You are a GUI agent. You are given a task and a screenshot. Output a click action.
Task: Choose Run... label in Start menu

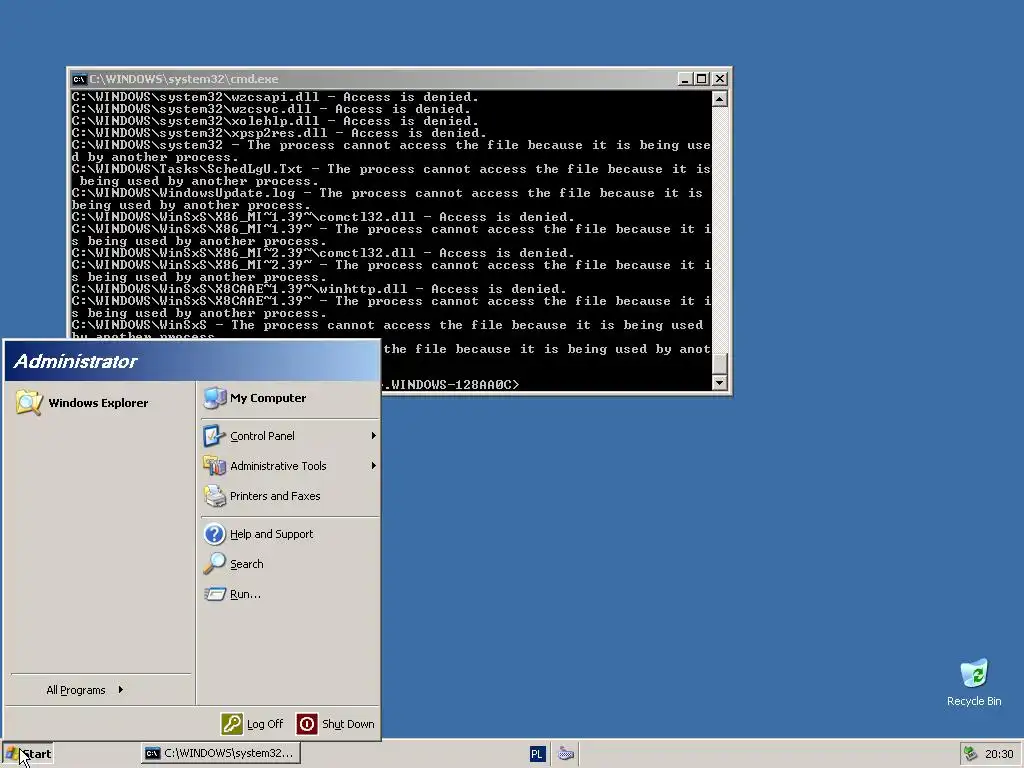(x=245, y=594)
